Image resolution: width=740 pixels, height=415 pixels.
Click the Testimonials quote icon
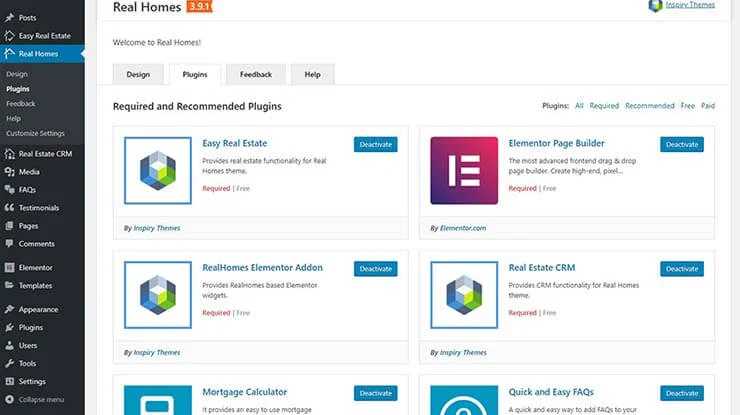(x=9, y=208)
